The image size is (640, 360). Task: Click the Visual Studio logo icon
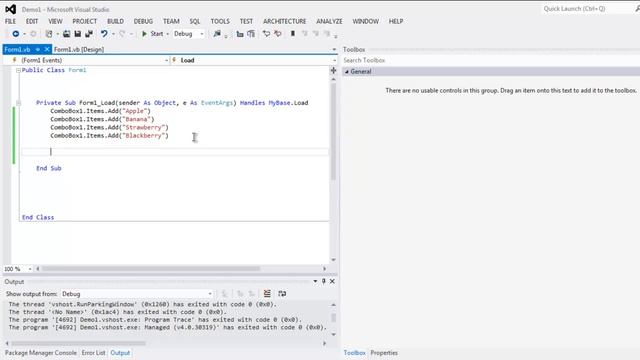tap(11, 9)
